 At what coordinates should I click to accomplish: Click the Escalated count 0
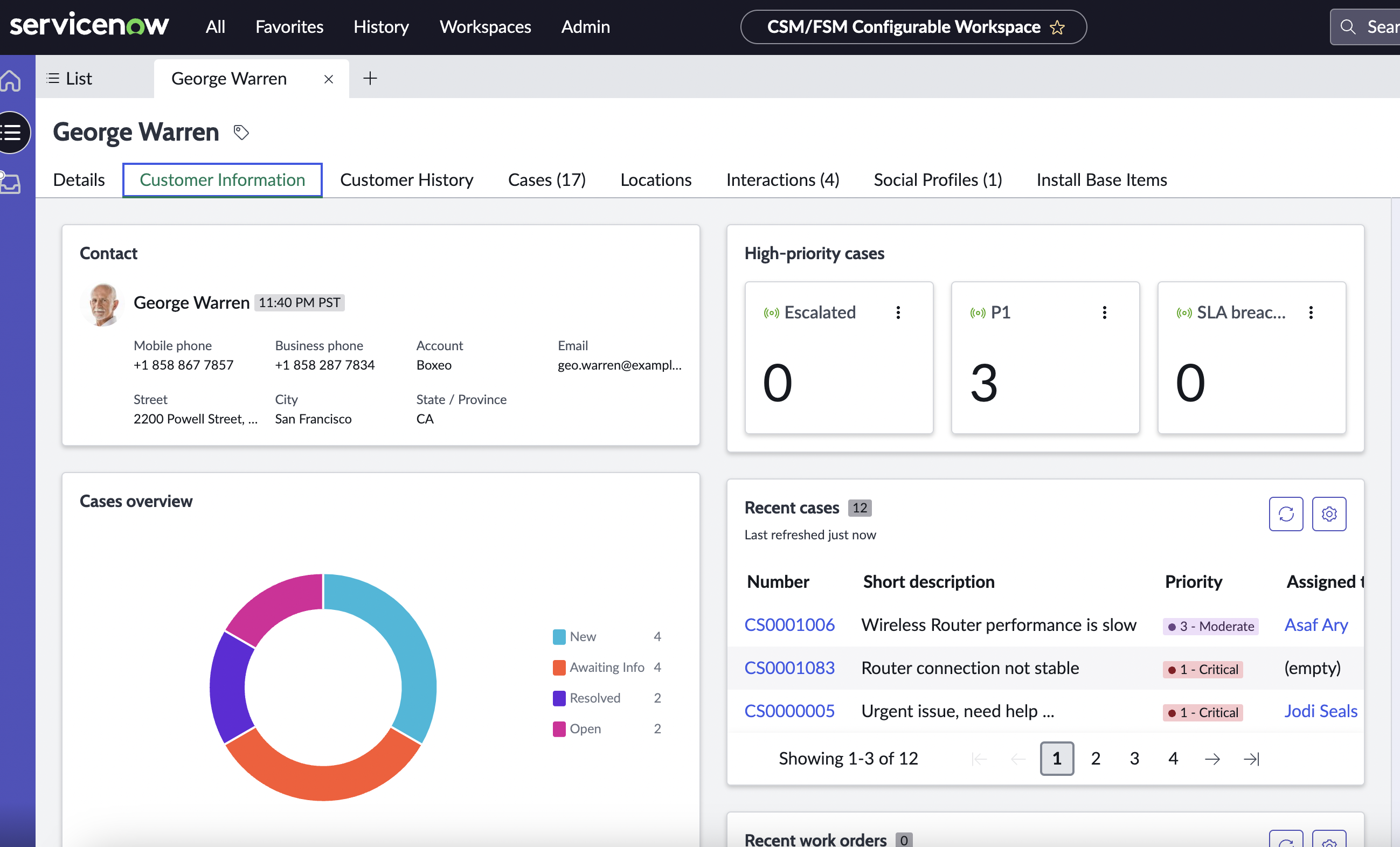(777, 383)
